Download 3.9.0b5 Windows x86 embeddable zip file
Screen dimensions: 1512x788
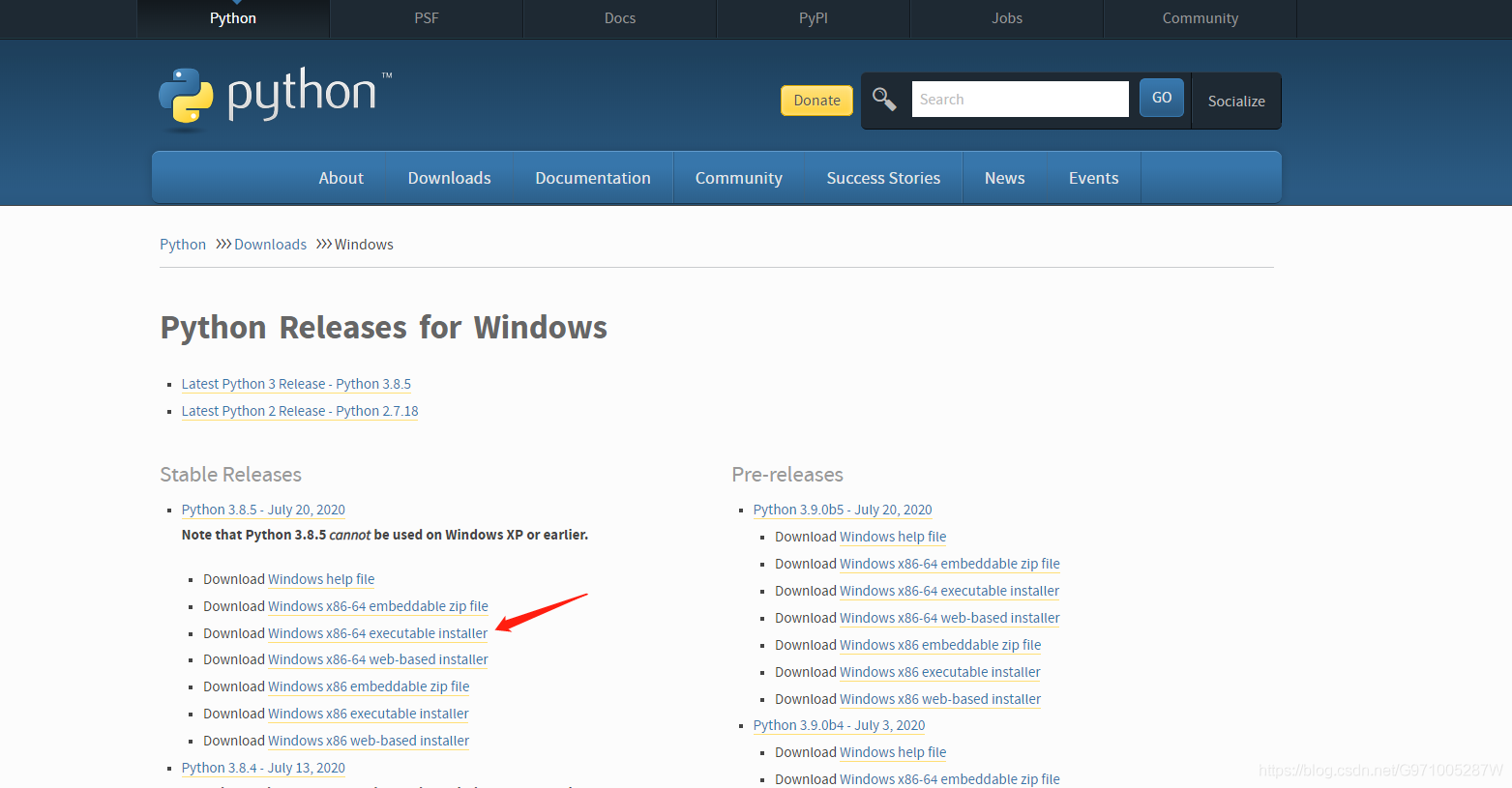940,645
